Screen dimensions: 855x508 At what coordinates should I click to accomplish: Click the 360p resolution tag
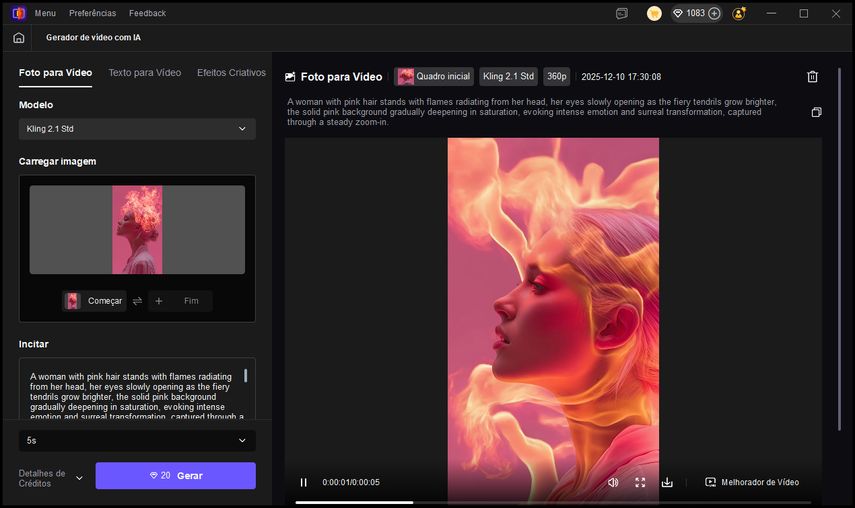(x=557, y=76)
